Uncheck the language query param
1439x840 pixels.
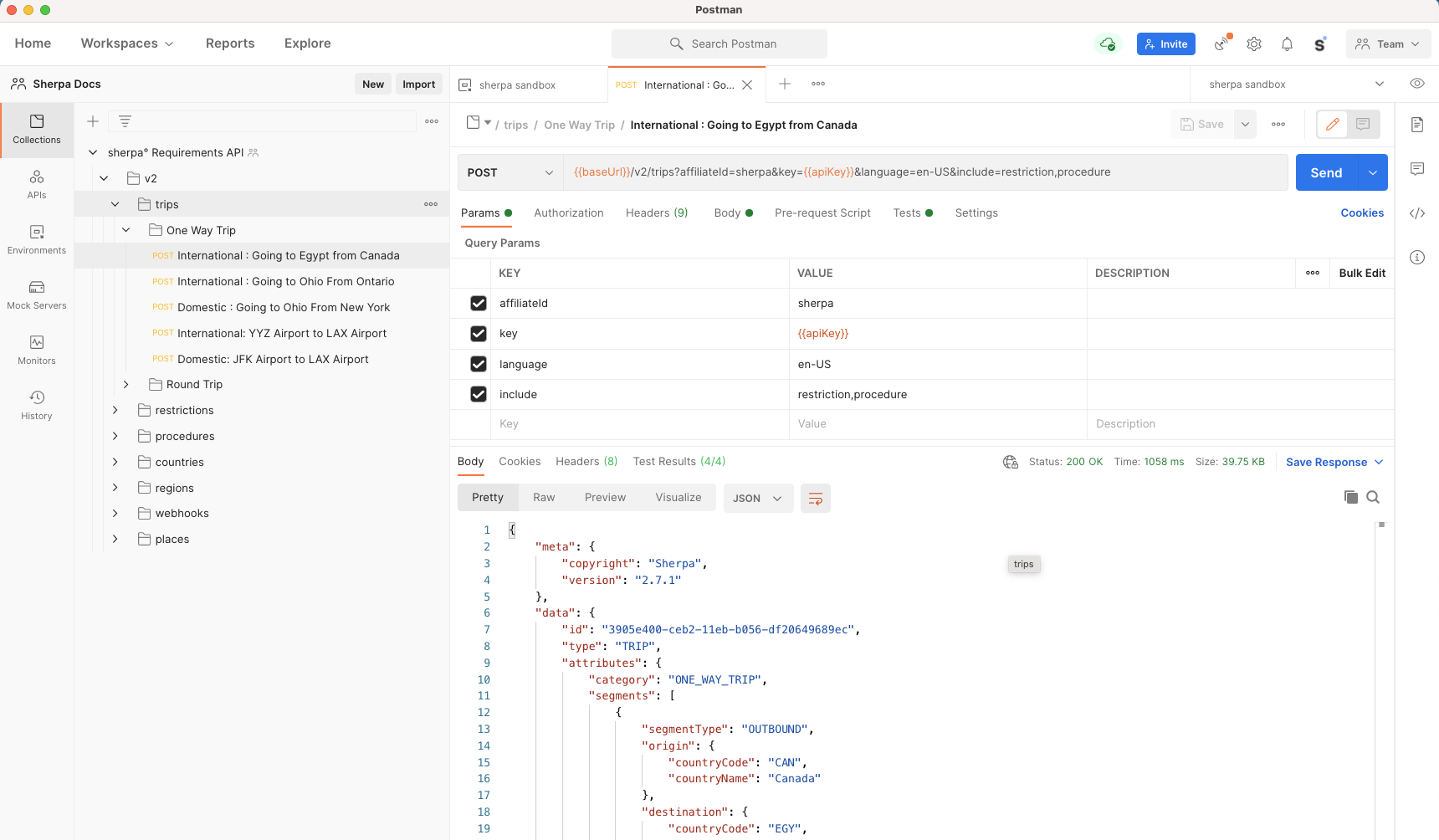[x=479, y=364]
